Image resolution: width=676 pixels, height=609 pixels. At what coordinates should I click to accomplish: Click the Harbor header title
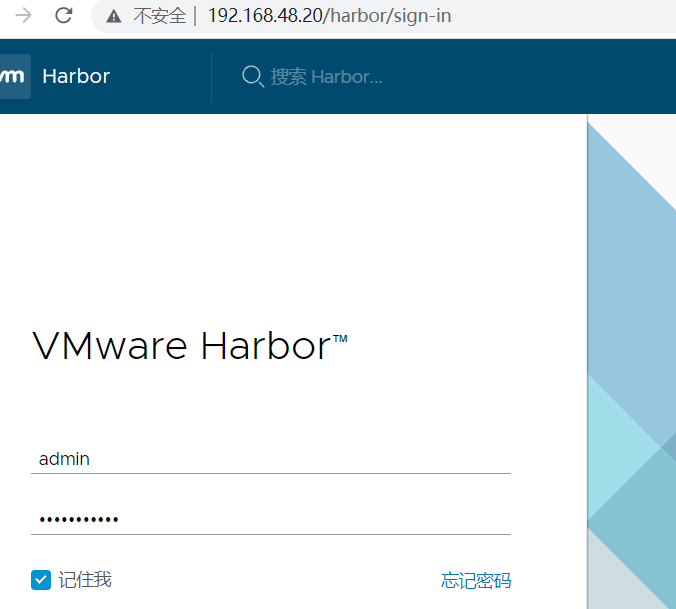pyautogui.click(x=76, y=76)
